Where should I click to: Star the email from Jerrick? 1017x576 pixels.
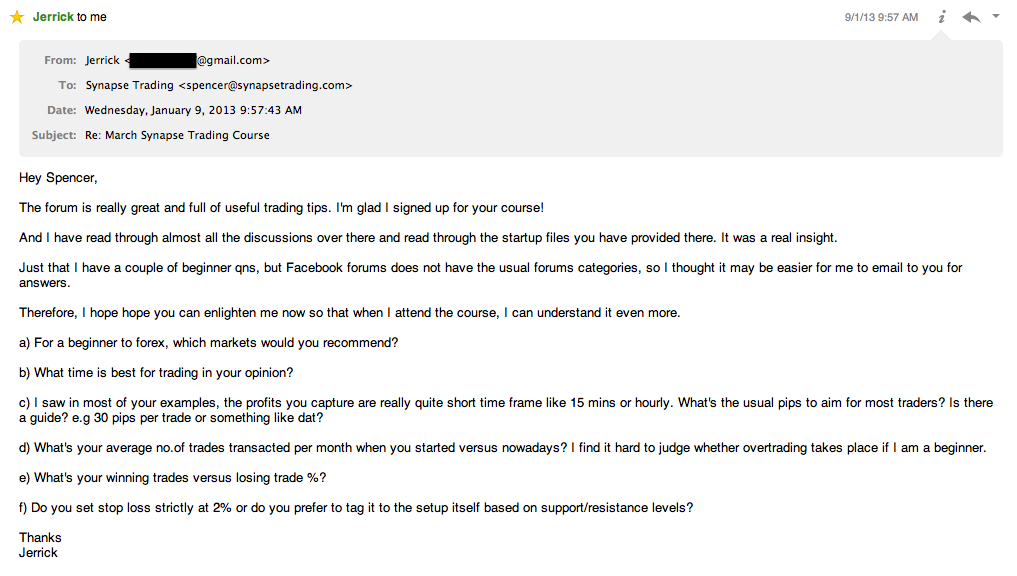16,17
